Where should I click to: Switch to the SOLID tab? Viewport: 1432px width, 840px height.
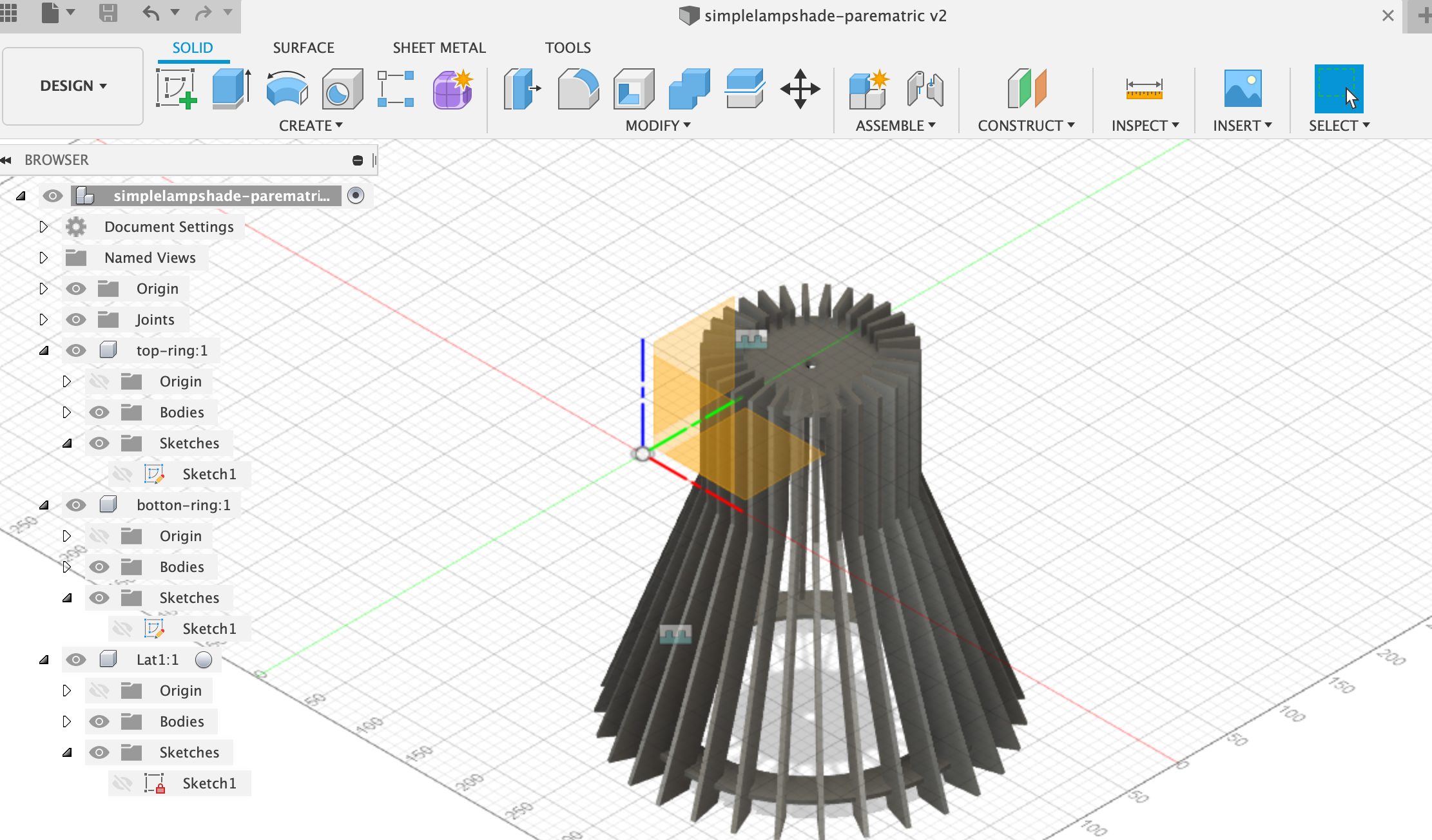193,48
